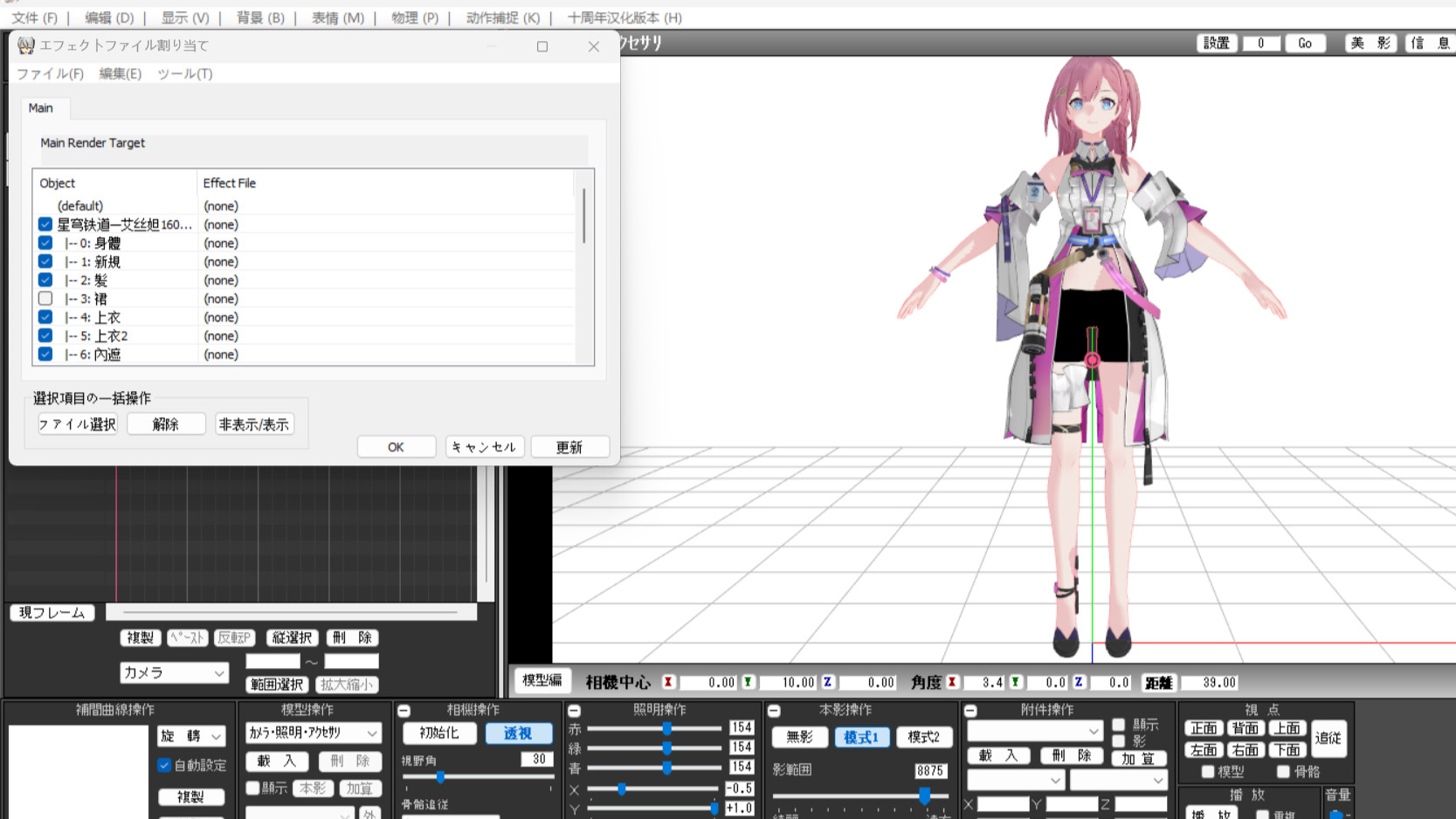Click the green Y icon beside 相機中心
1456x819 pixels.
tap(748, 682)
